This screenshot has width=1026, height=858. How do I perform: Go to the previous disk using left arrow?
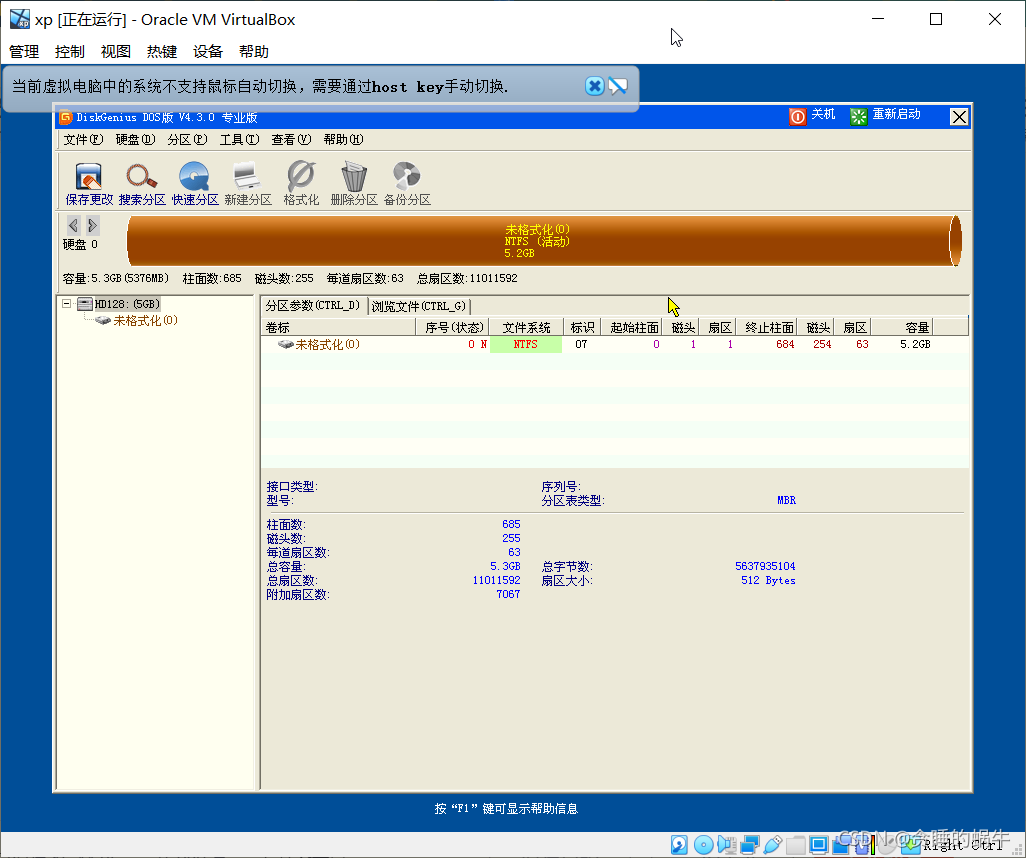pyautogui.click(x=73, y=226)
